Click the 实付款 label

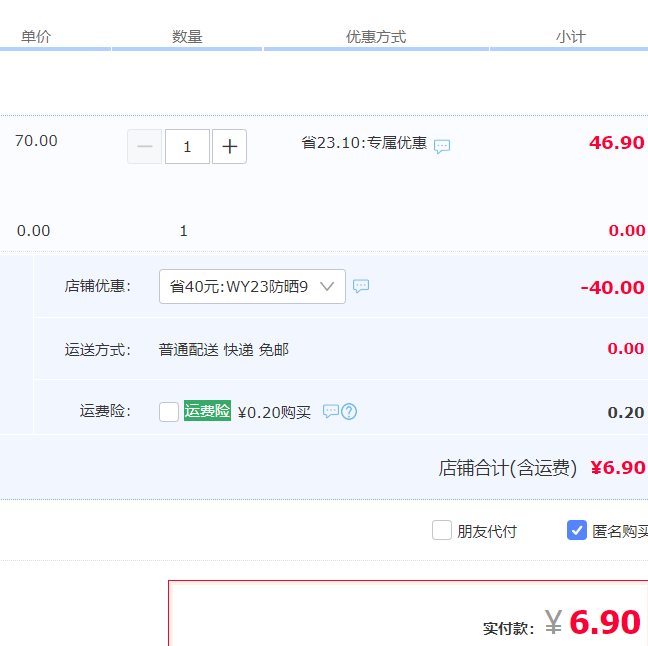click(x=508, y=629)
